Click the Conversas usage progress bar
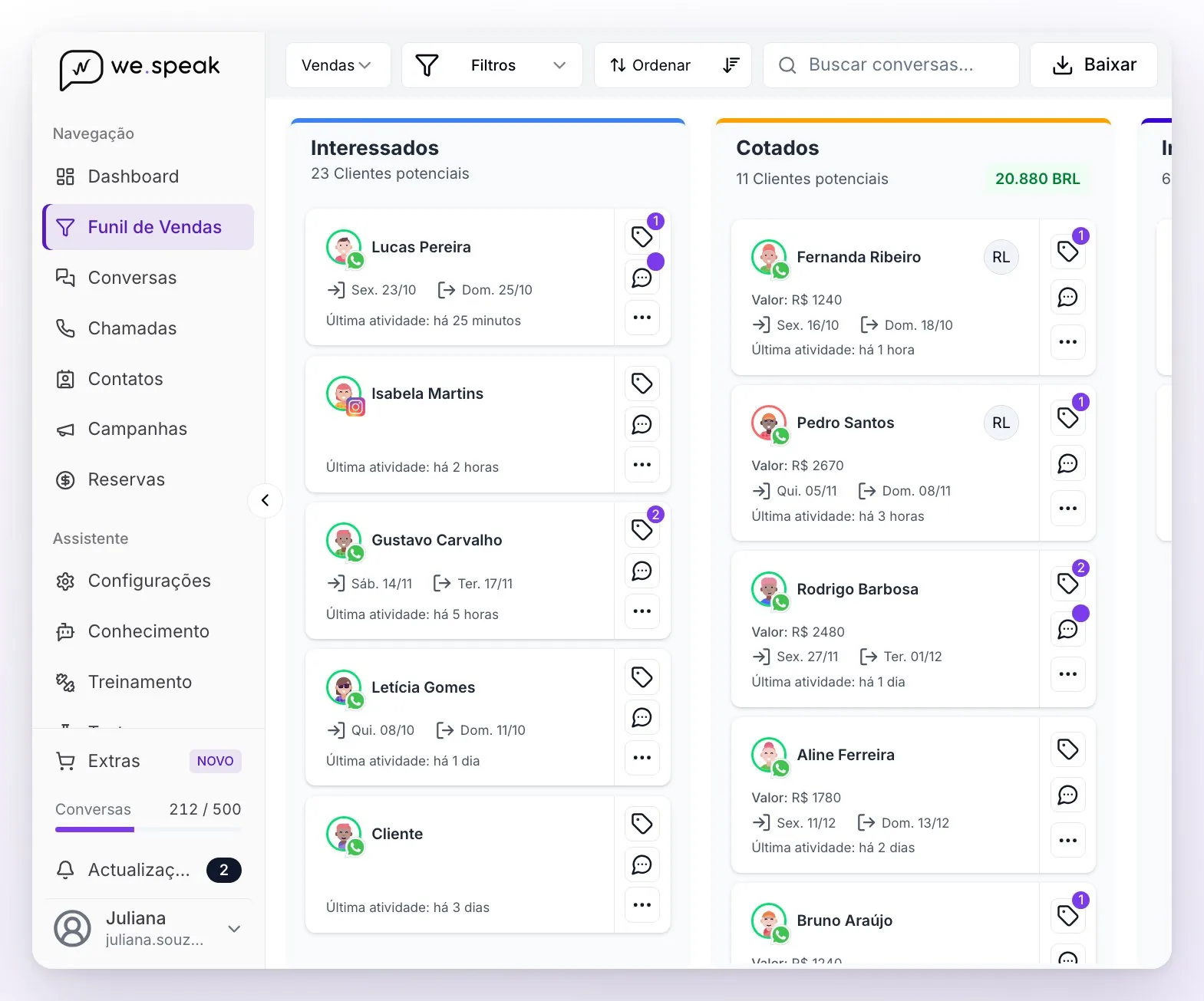Screen dimensions: 1204x1001 [x=148, y=829]
